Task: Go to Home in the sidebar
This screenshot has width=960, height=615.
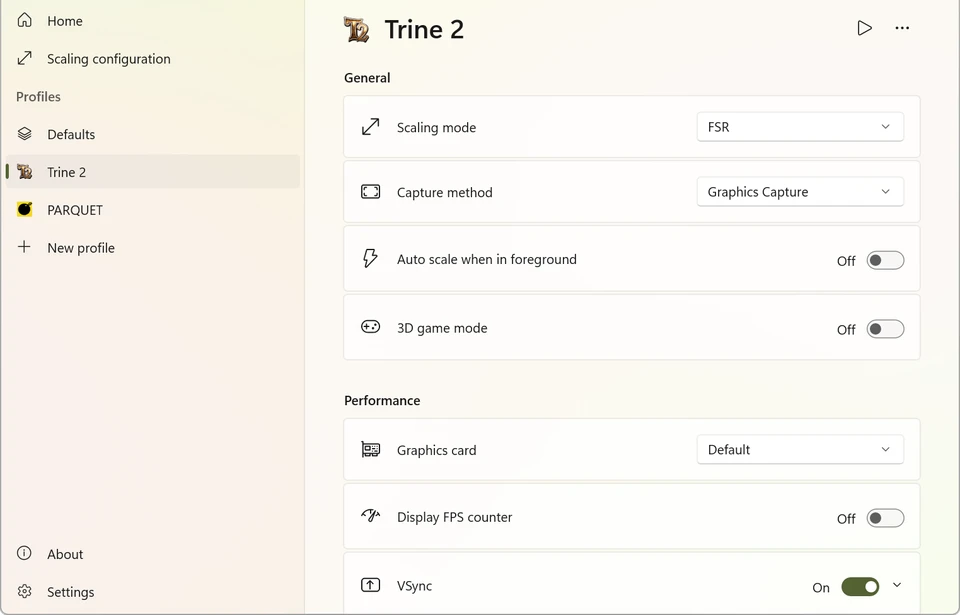Action: 64,21
